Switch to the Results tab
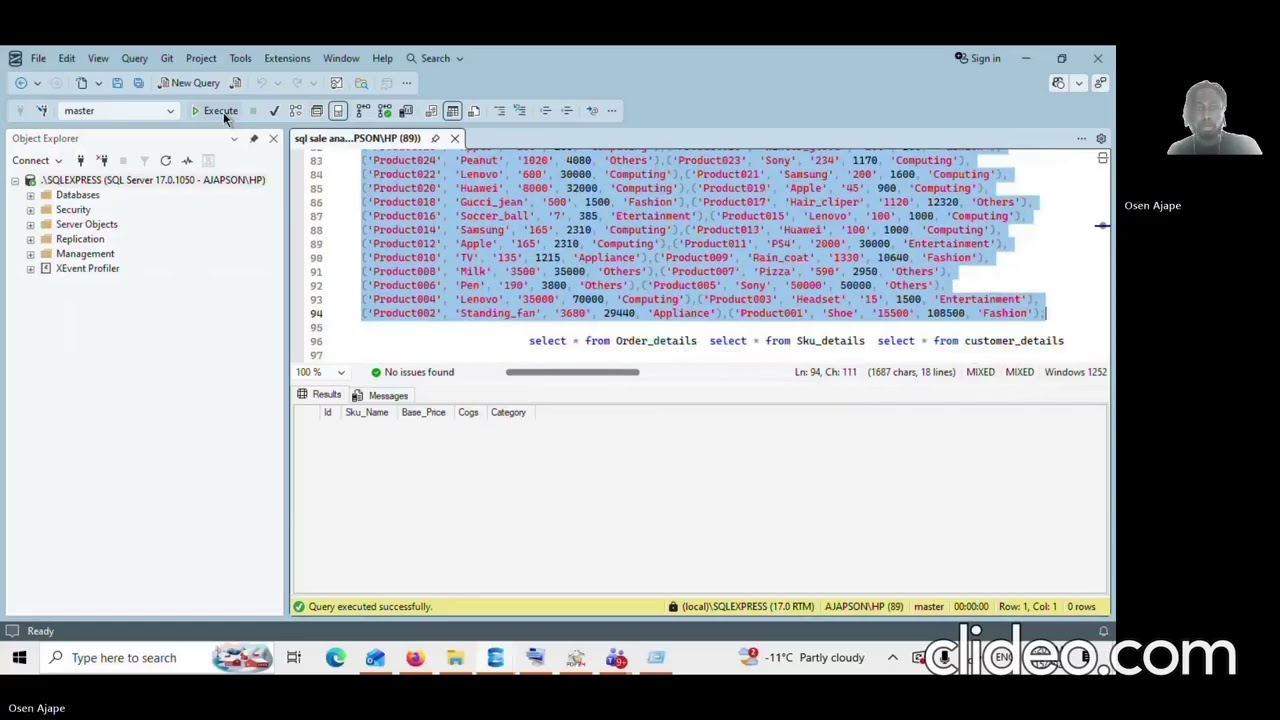Image resolution: width=1280 pixels, height=720 pixels. tap(319, 395)
